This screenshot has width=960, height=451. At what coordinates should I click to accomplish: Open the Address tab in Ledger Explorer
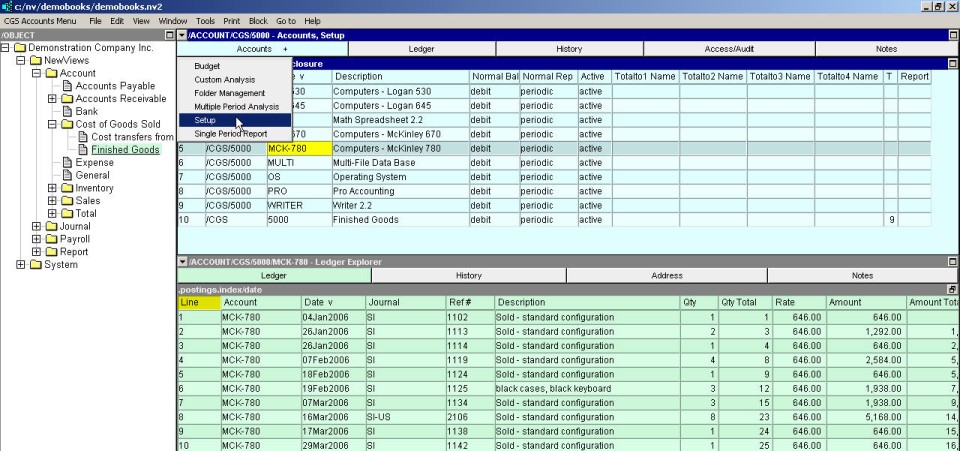click(666, 275)
